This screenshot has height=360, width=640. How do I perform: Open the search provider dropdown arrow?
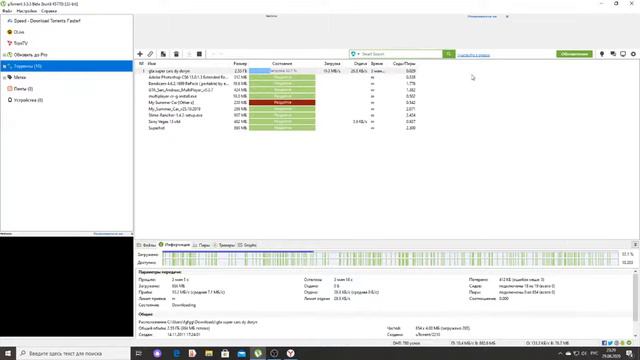(x=359, y=54)
